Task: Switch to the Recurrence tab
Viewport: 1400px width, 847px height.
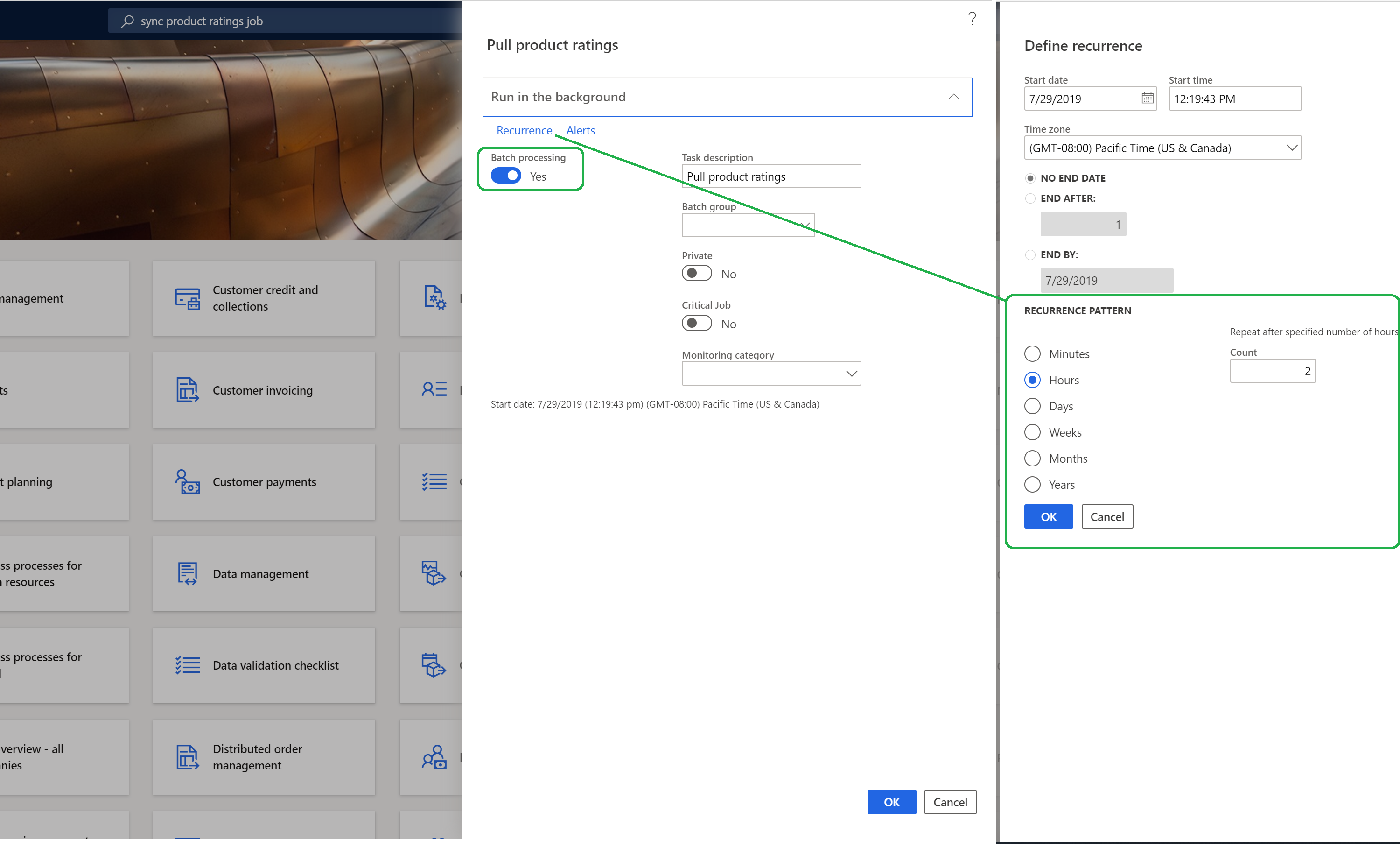Action: 524,130
